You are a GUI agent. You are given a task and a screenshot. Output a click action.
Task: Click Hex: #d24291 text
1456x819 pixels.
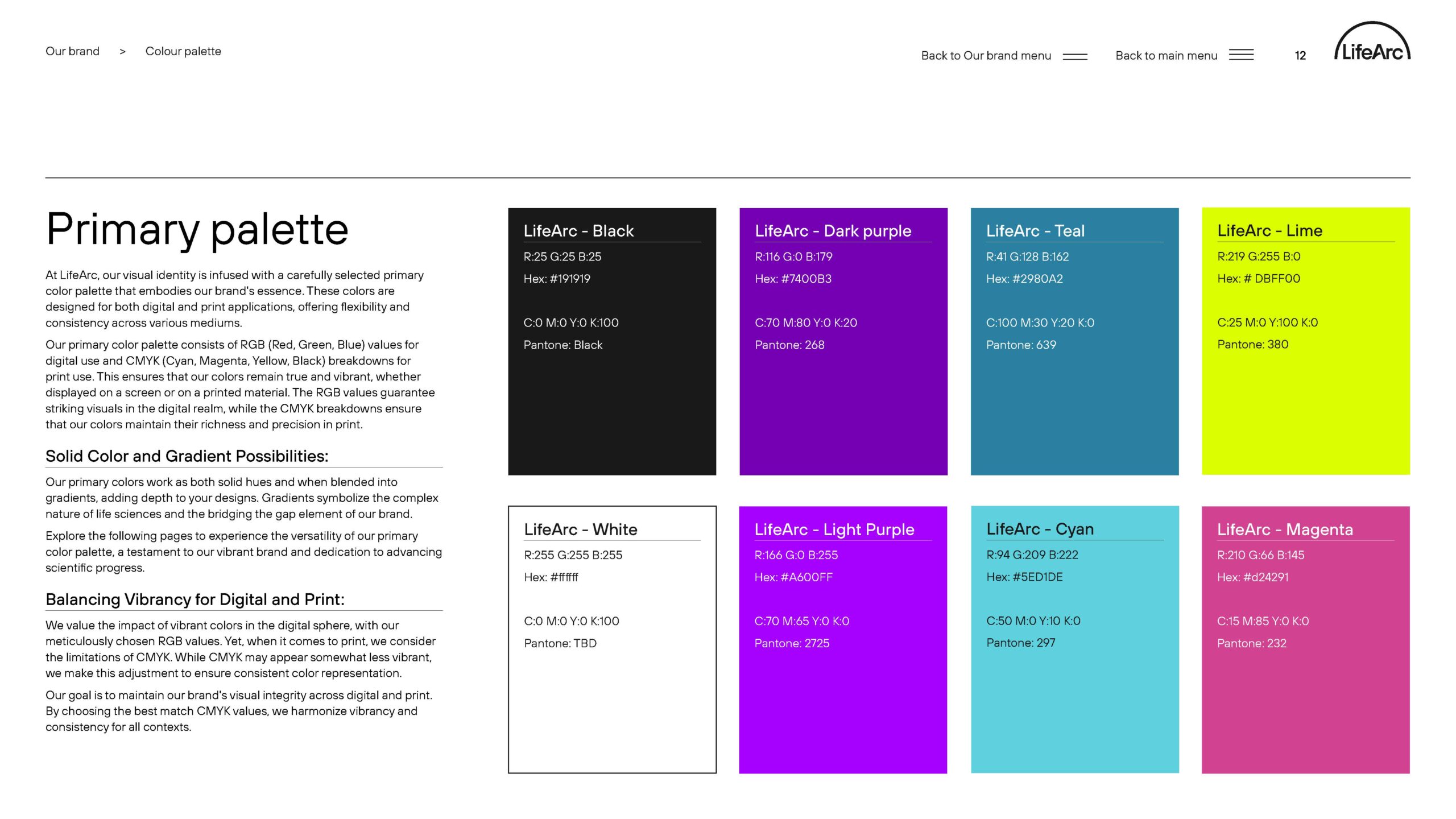(1253, 577)
